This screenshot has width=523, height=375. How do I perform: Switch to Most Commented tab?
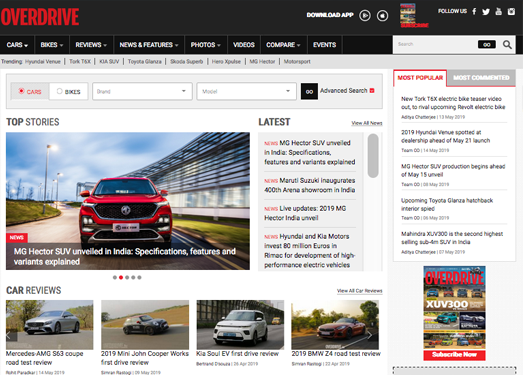click(481, 78)
